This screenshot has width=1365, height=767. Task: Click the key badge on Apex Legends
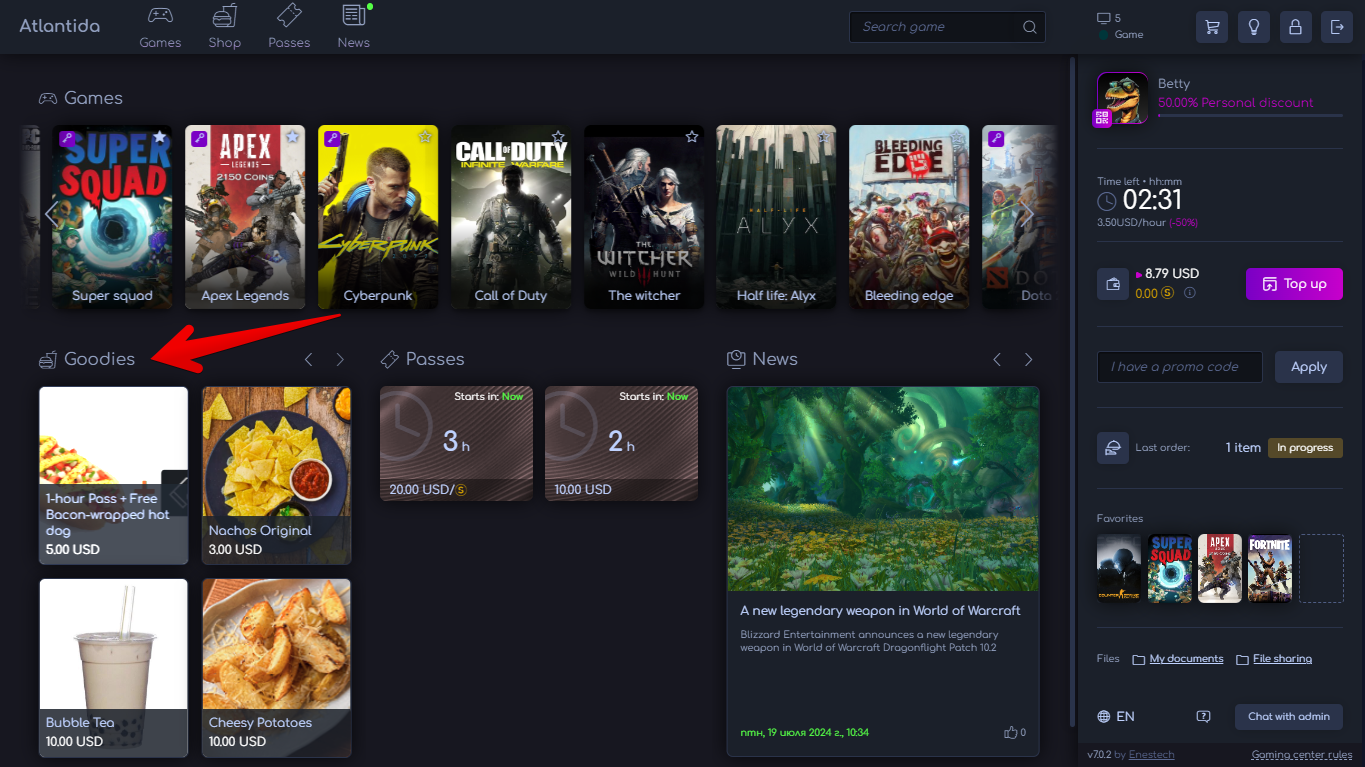click(199, 139)
